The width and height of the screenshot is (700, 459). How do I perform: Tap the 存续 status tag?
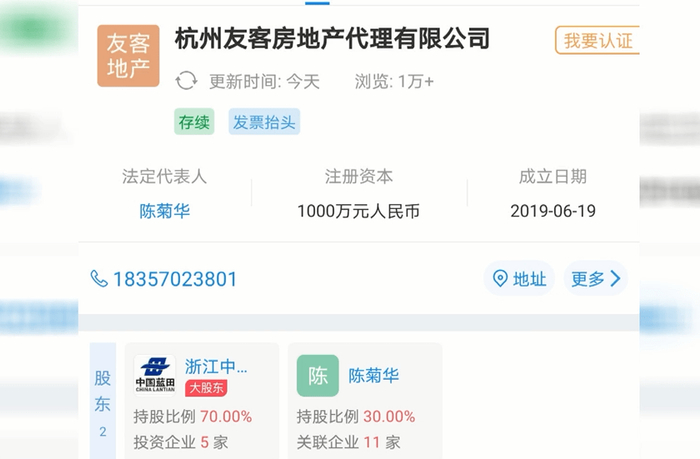[194, 121]
